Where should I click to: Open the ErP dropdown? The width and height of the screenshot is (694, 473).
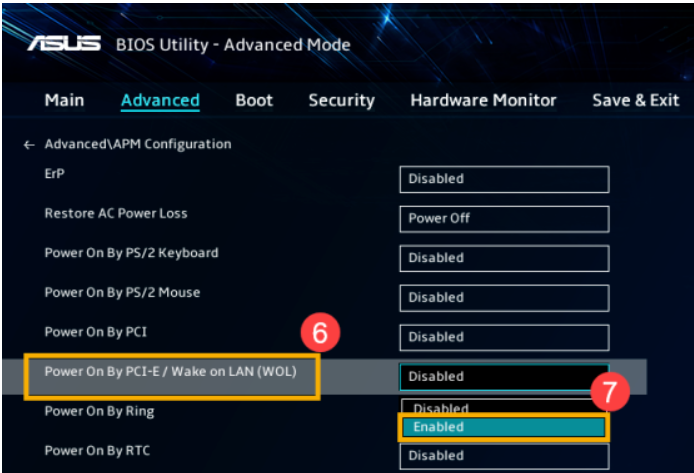(x=504, y=179)
